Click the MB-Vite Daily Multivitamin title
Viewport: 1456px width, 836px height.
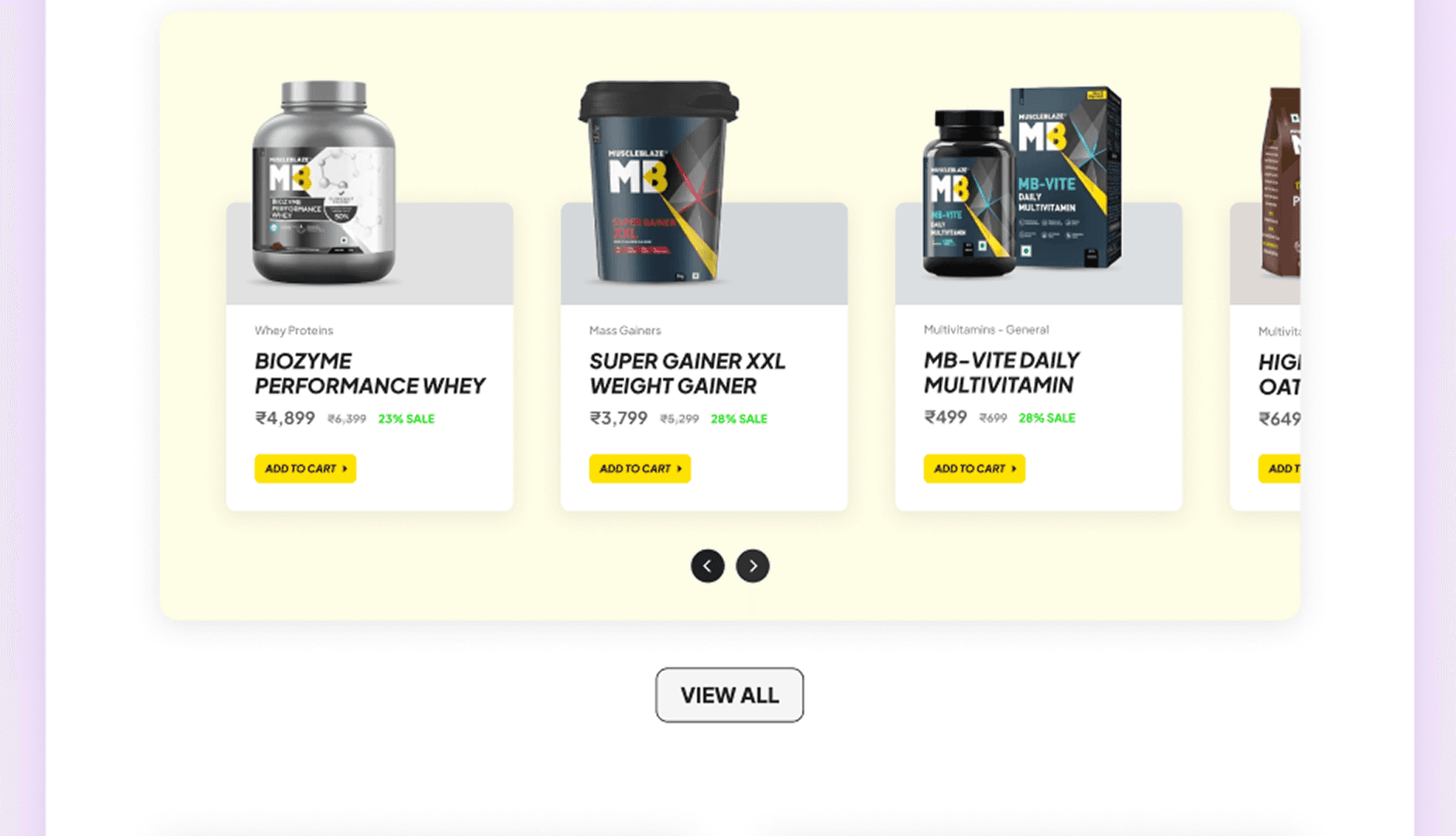pyautogui.click(x=1001, y=372)
